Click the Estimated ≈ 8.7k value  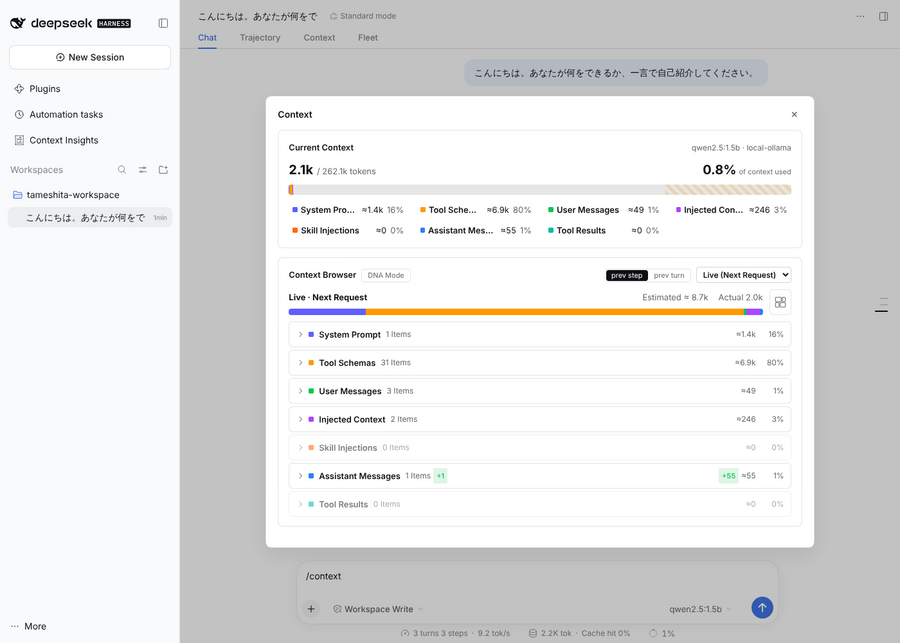(x=675, y=297)
